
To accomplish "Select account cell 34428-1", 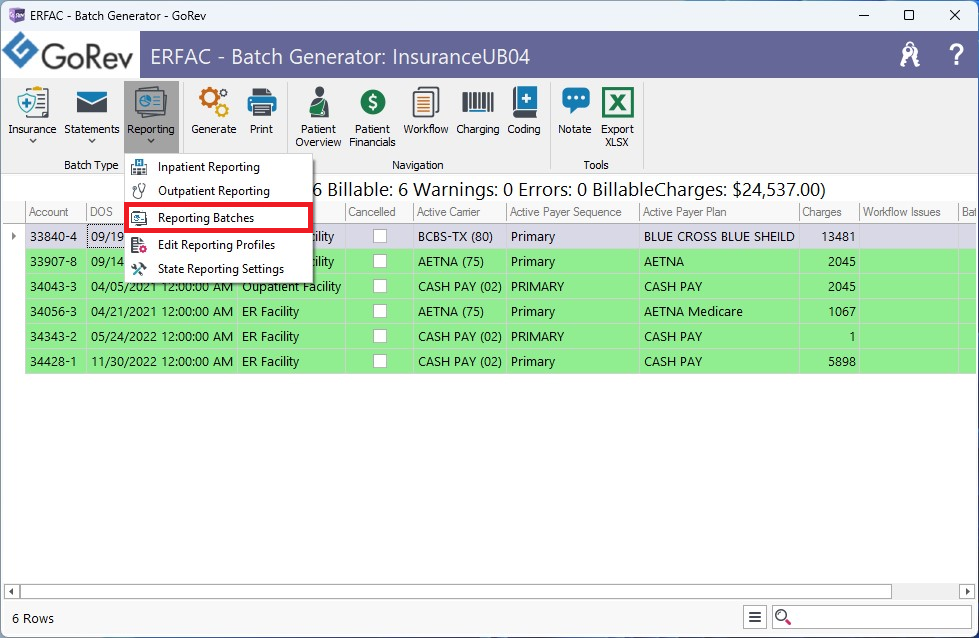I will tap(56, 361).
